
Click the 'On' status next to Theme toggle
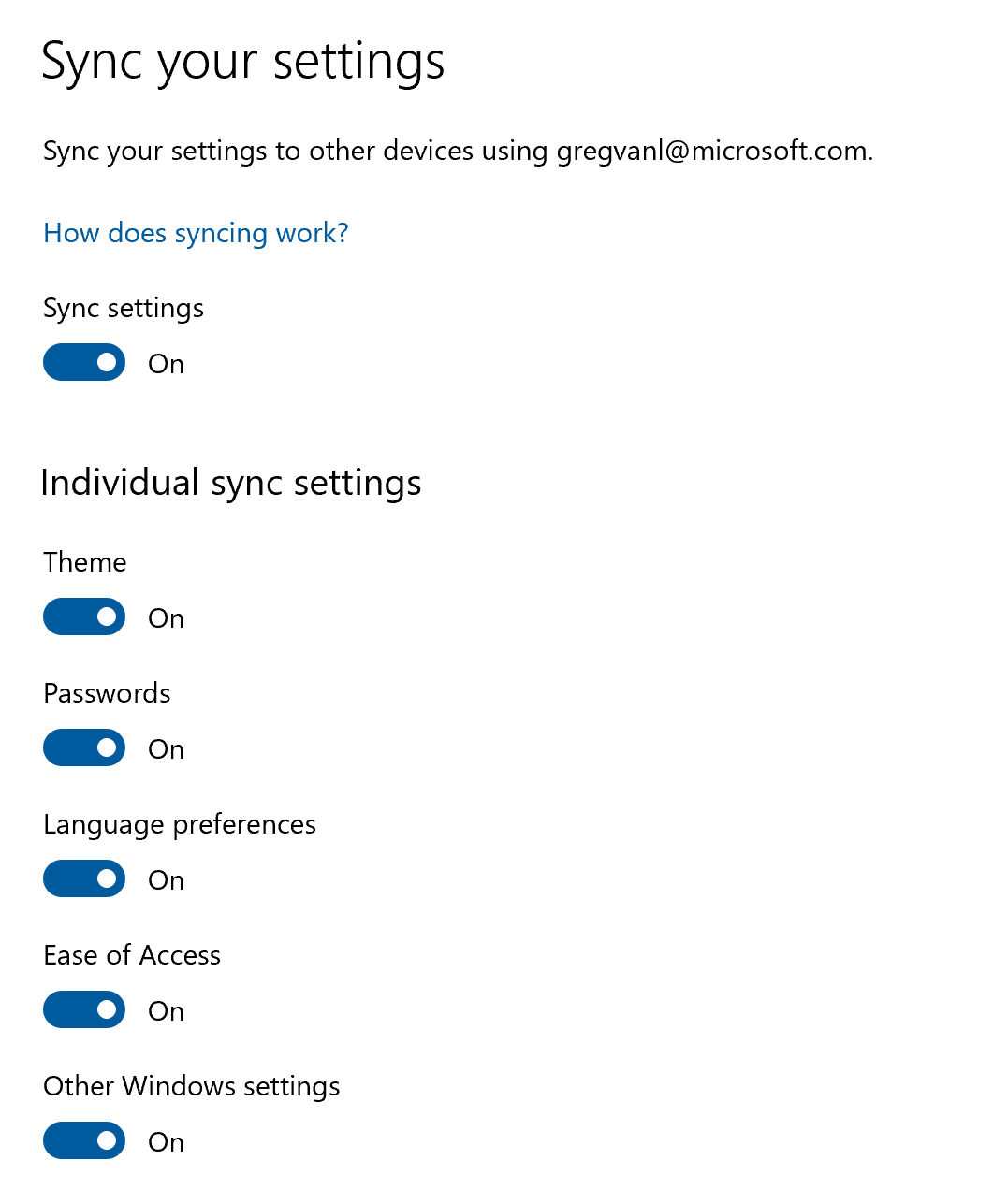(167, 618)
